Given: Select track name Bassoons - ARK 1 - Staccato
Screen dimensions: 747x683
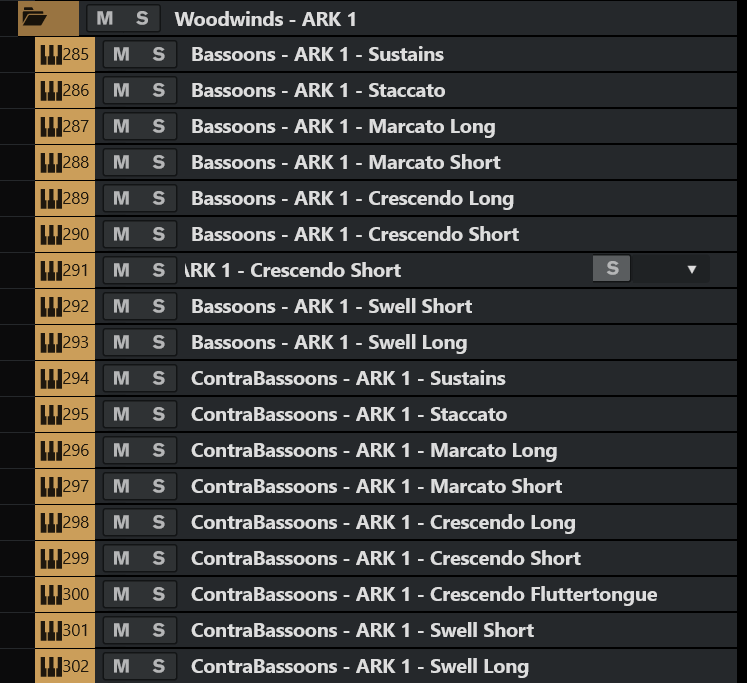Looking at the screenshot, I should click(x=318, y=90).
